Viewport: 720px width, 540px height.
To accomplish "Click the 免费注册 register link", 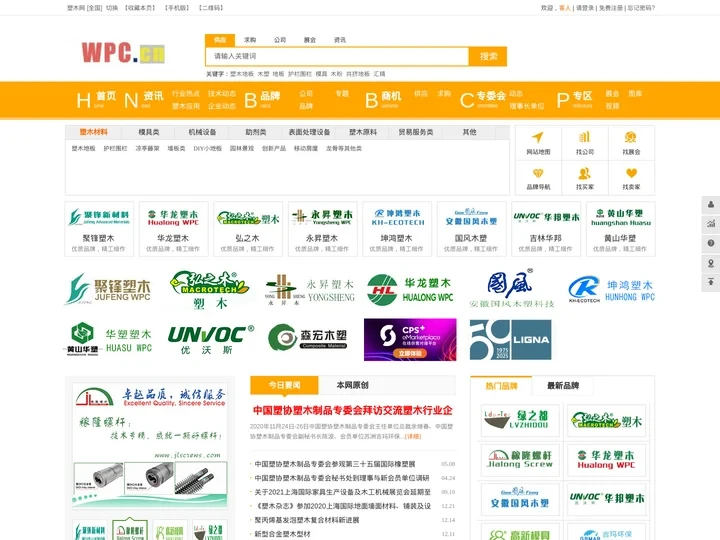I will (611, 8).
